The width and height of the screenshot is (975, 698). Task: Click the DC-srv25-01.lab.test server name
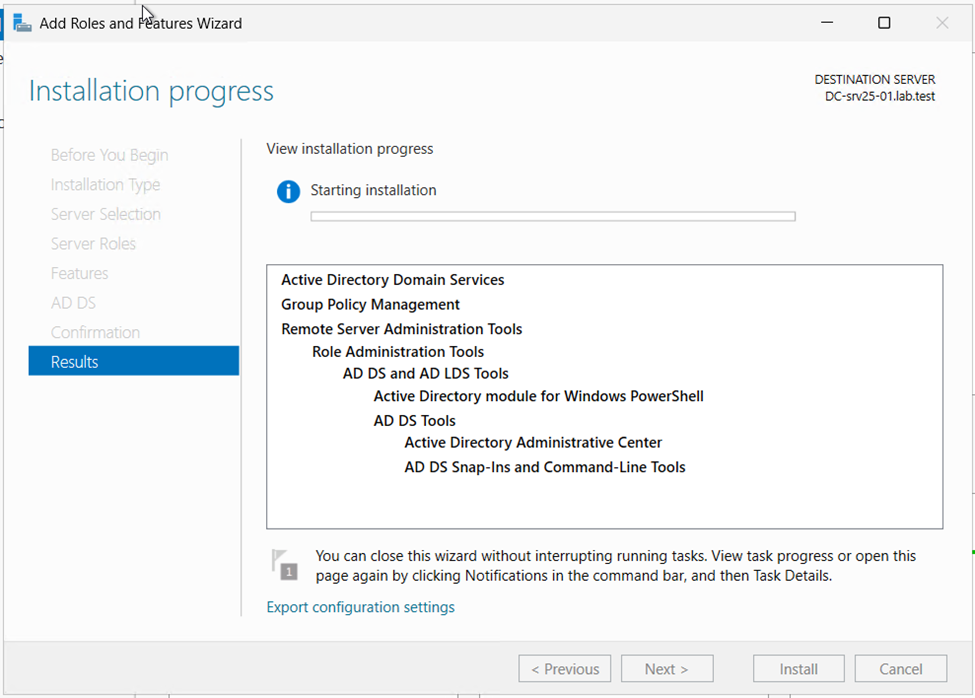pyautogui.click(x=880, y=96)
